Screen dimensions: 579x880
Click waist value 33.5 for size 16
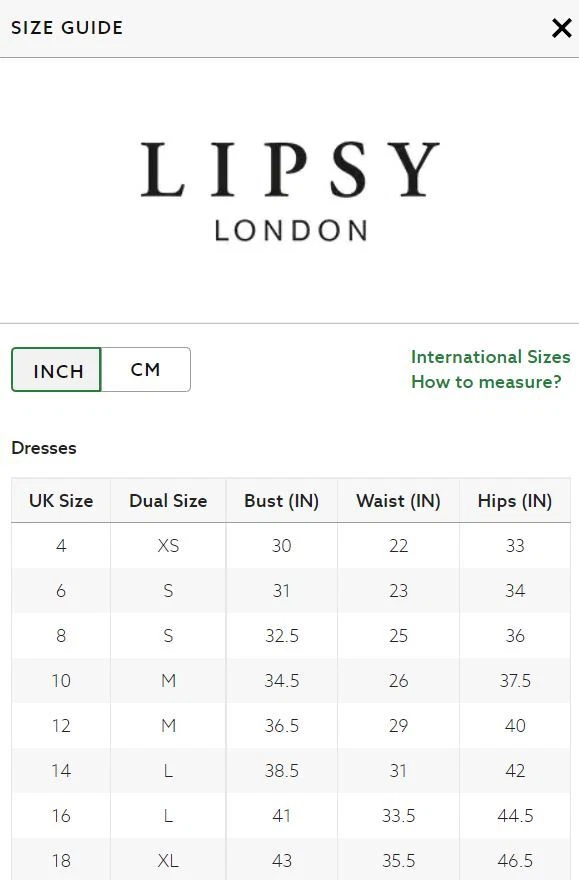click(x=398, y=815)
